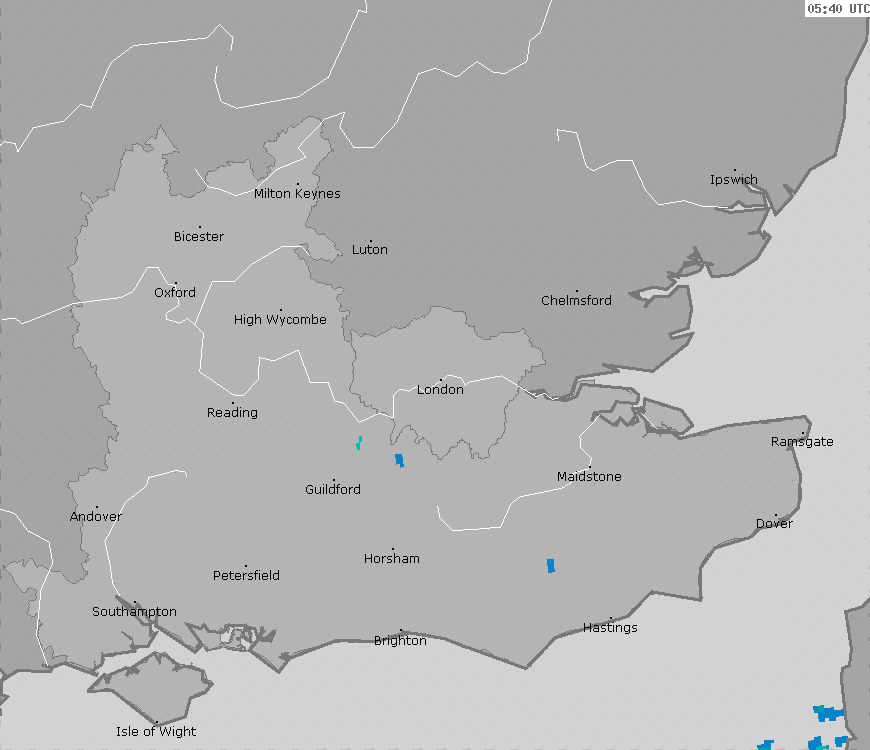
Task: Select the Reading city label
Action: point(232,412)
